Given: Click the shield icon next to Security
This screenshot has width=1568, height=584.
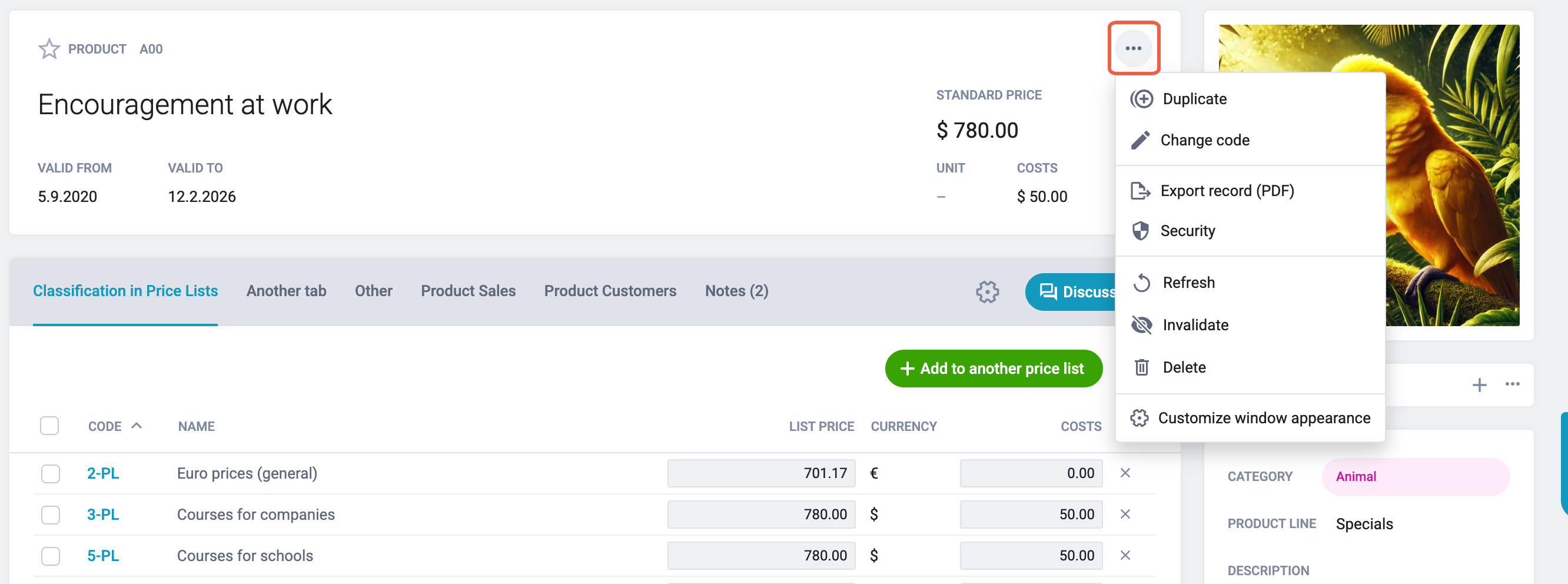Looking at the screenshot, I should [1140, 231].
